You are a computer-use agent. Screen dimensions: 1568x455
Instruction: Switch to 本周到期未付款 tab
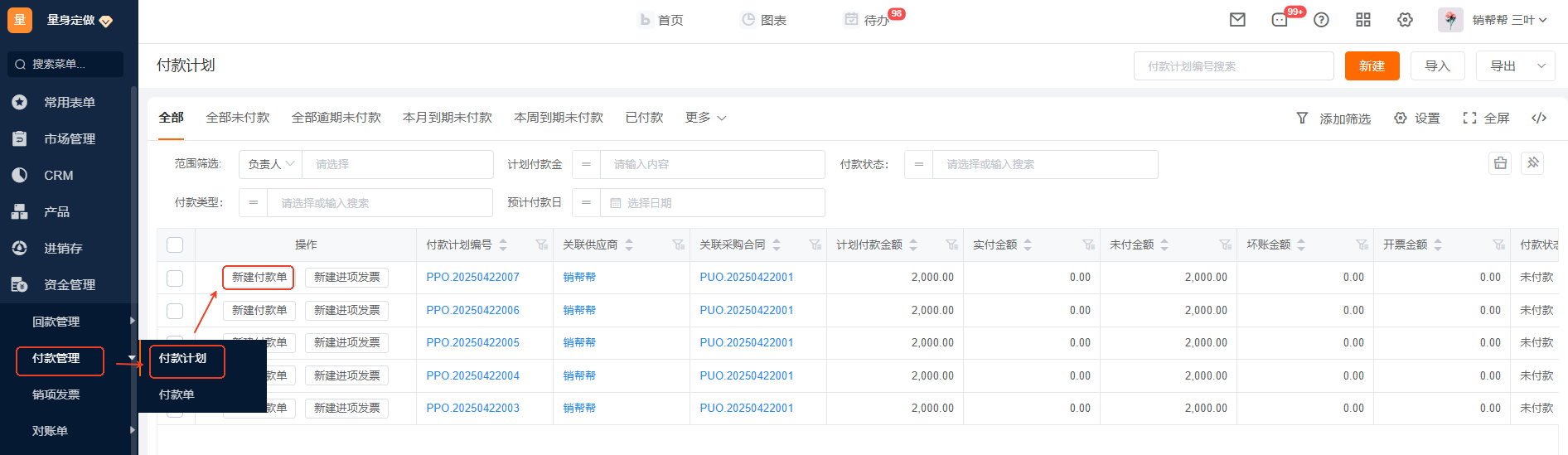559,118
